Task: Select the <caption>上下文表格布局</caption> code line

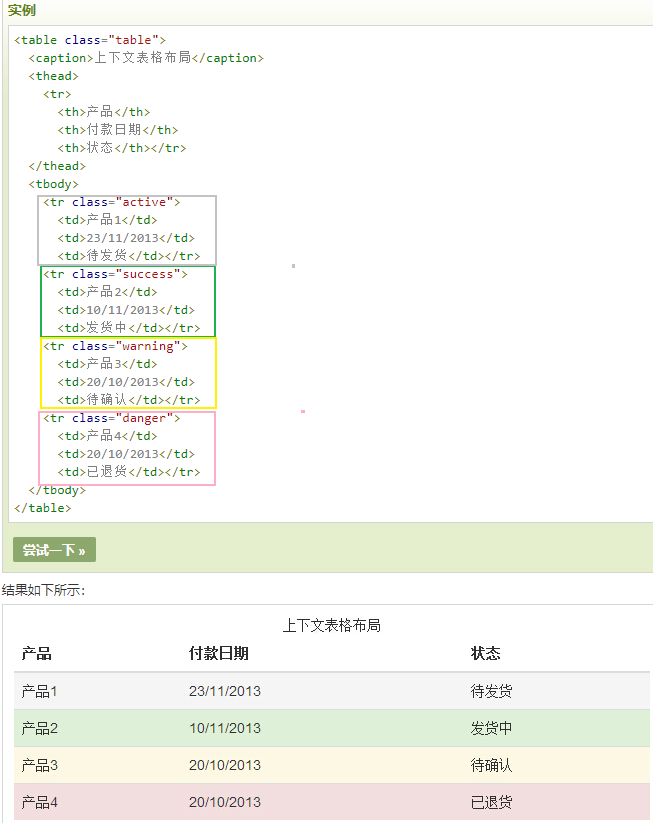Action: (146, 58)
